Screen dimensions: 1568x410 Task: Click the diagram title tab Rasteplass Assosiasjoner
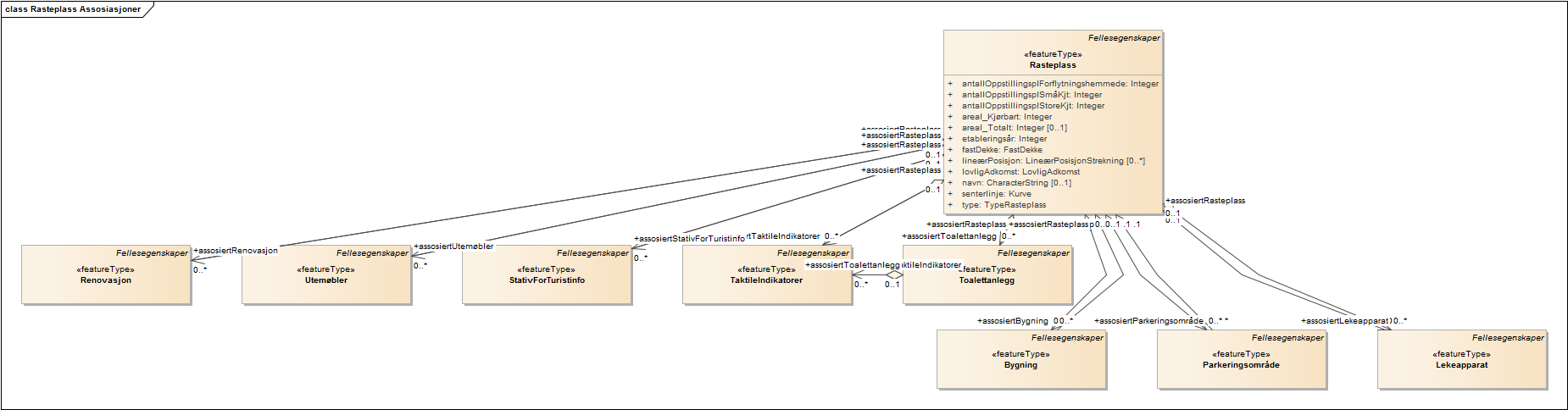click(x=73, y=9)
